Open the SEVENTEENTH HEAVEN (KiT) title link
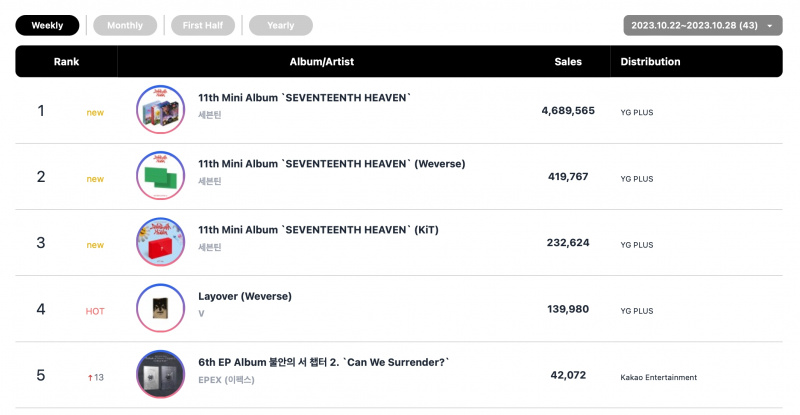 coord(318,230)
